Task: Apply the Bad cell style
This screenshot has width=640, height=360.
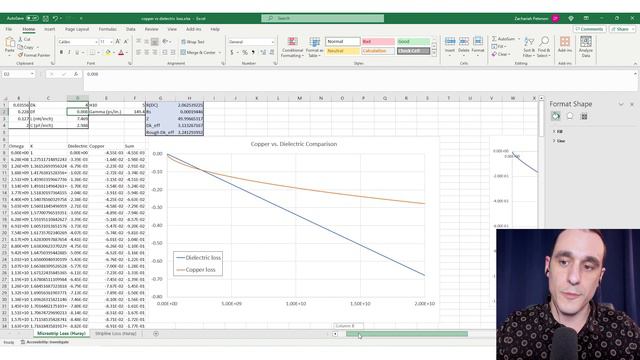Action: click(378, 42)
